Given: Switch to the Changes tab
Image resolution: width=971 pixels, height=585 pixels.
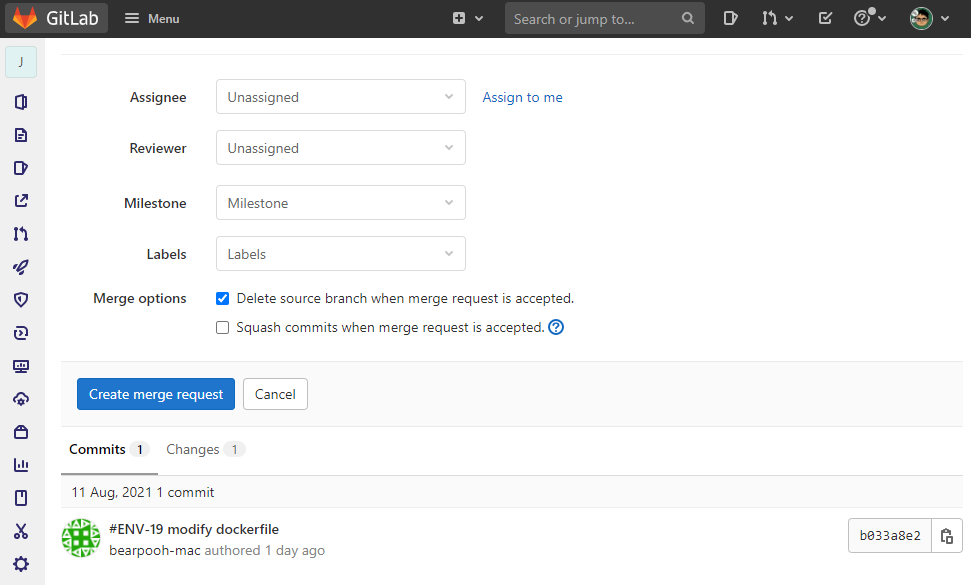Looking at the screenshot, I should pyautogui.click(x=205, y=449).
